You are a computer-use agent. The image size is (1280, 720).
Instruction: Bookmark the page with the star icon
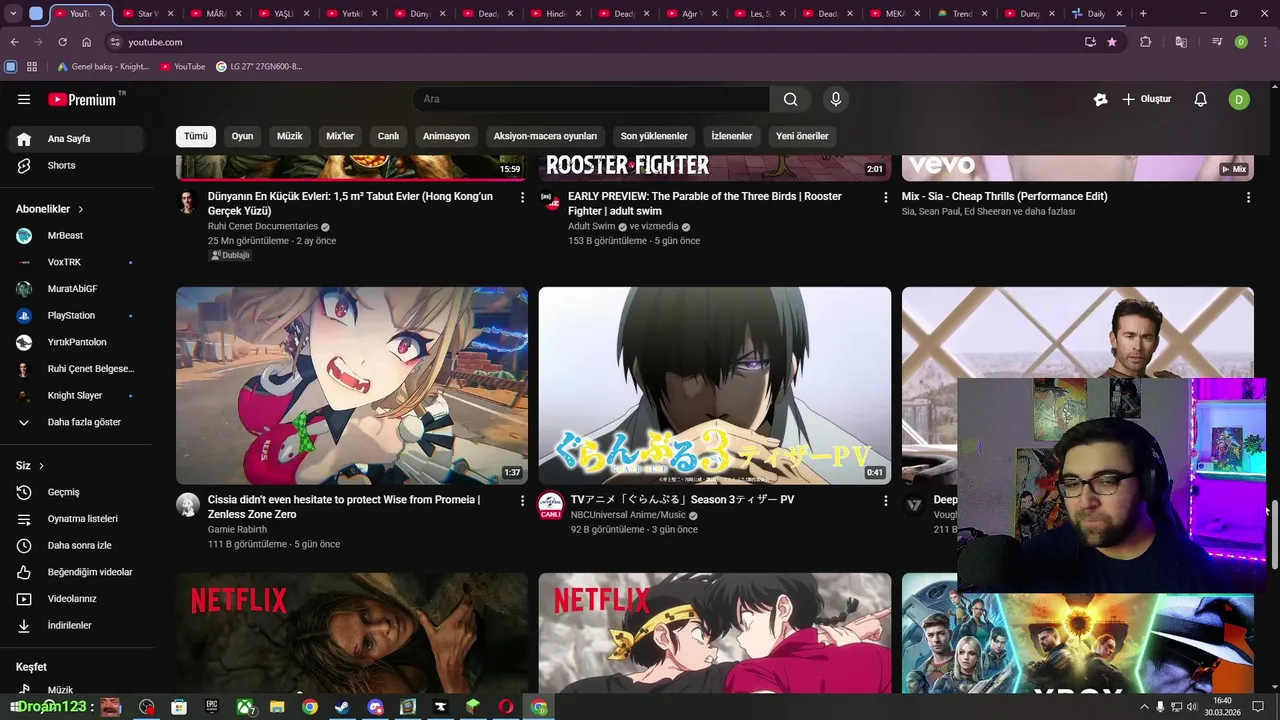tap(1112, 42)
